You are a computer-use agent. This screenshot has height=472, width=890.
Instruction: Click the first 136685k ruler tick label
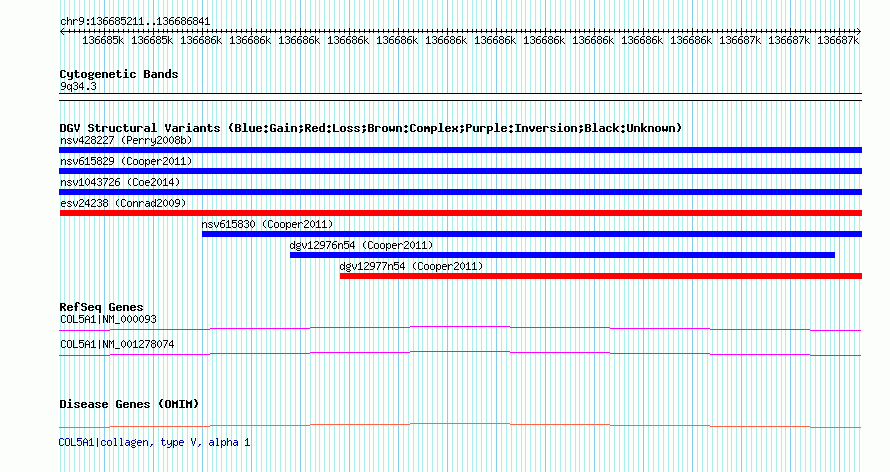pos(103,41)
